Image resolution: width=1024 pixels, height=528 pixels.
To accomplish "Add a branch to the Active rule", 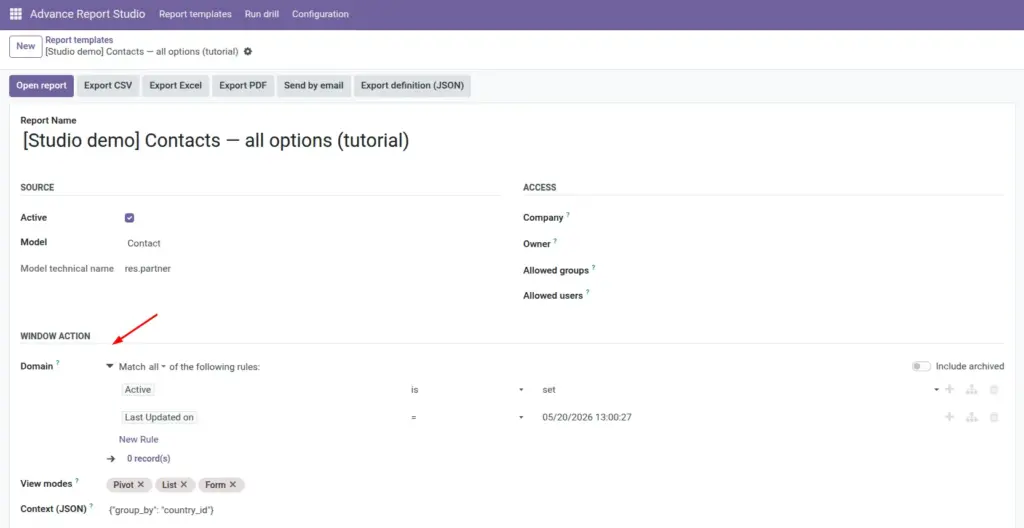I will point(972,389).
